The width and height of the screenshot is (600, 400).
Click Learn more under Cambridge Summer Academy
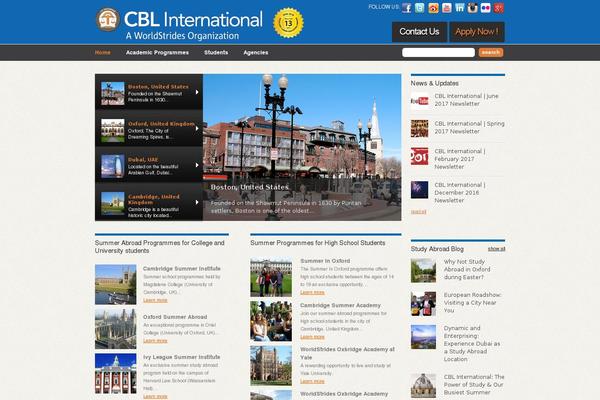(x=312, y=337)
